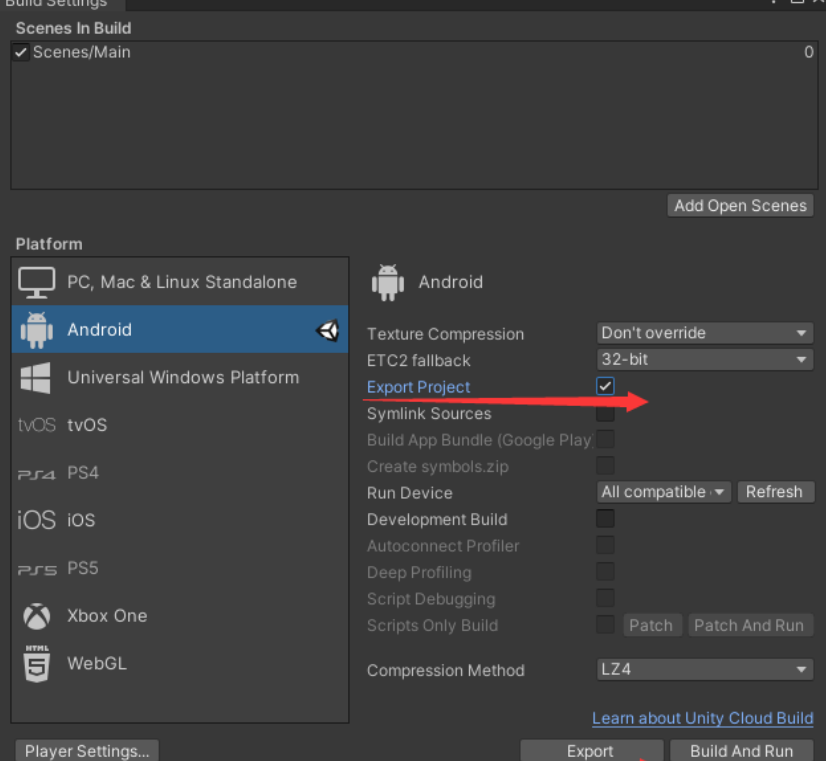This screenshot has height=761, width=826.
Task: Select the Xbox One platform
Action: click(x=180, y=616)
